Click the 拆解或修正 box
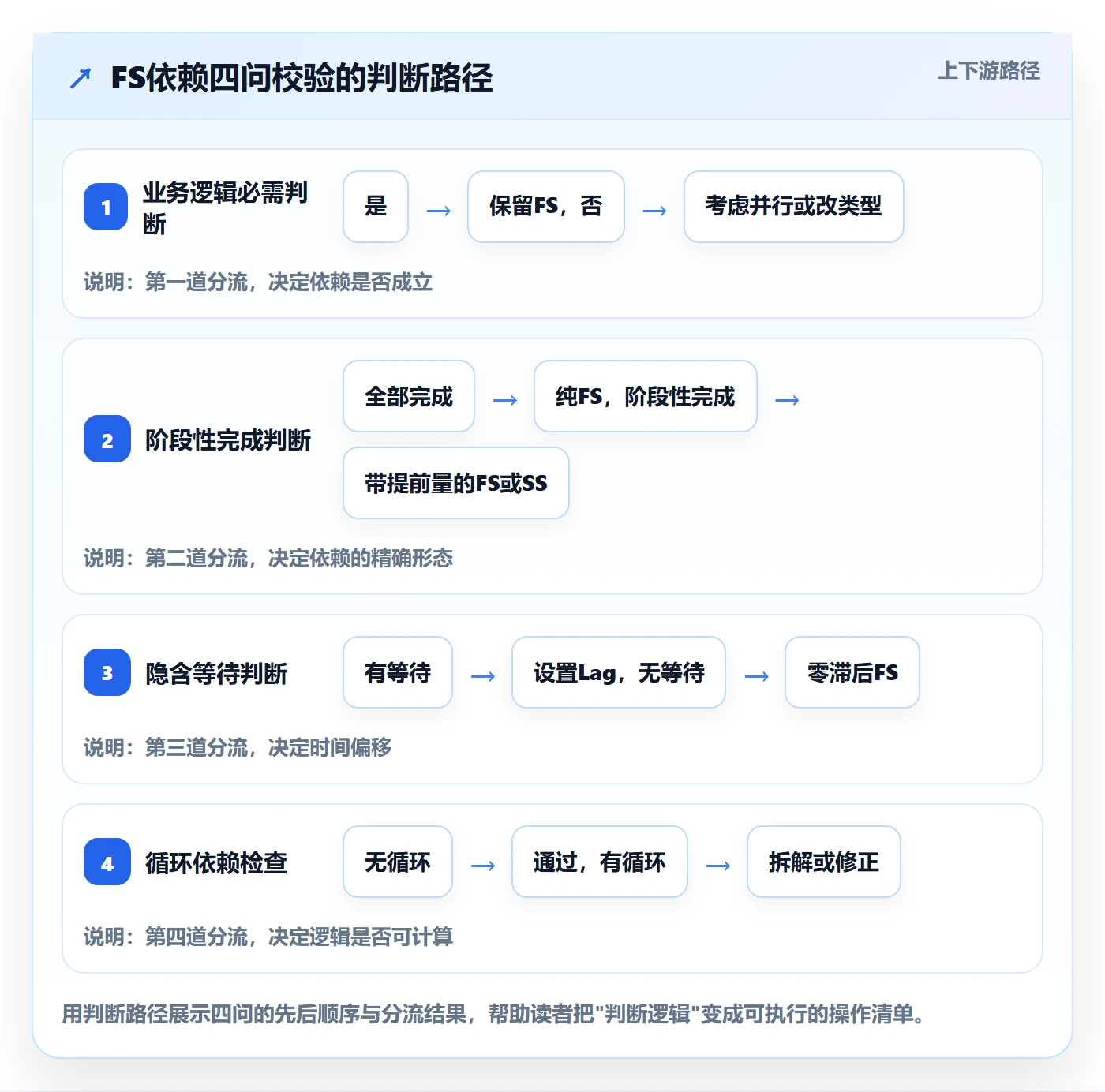Screen dimensions: 1105x1092 pos(824,862)
